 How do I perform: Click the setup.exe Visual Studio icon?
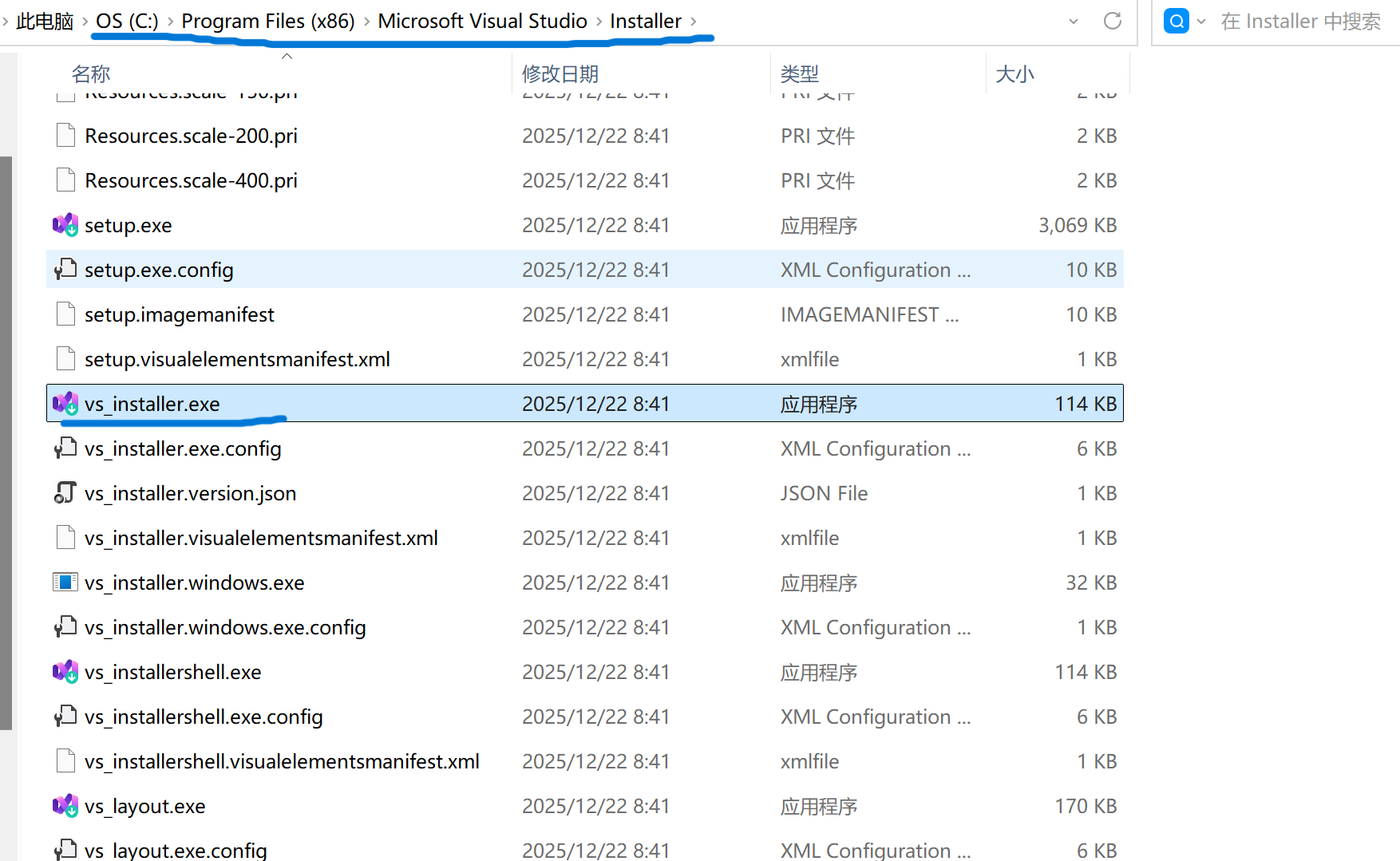tap(65, 225)
